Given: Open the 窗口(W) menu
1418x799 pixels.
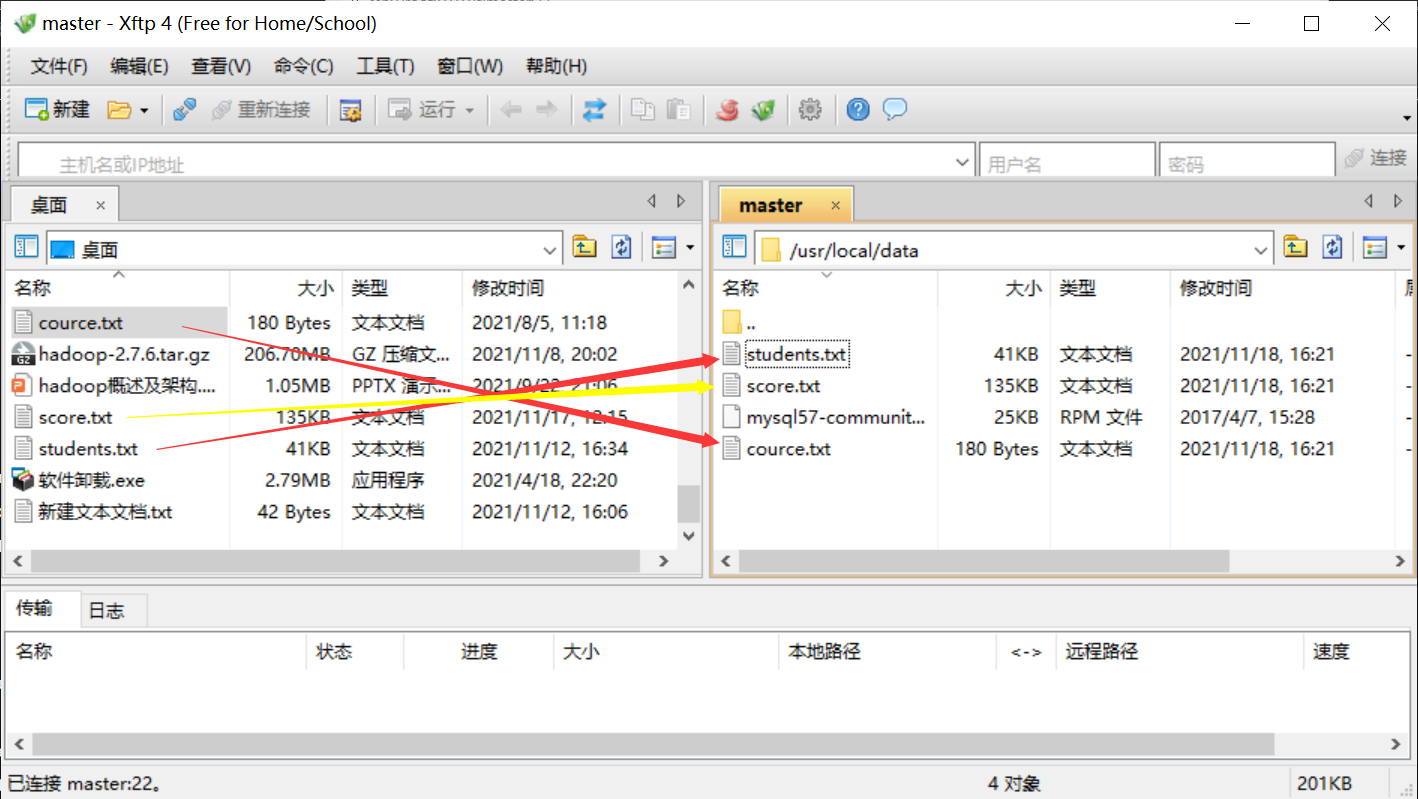Looking at the screenshot, I should point(470,66).
